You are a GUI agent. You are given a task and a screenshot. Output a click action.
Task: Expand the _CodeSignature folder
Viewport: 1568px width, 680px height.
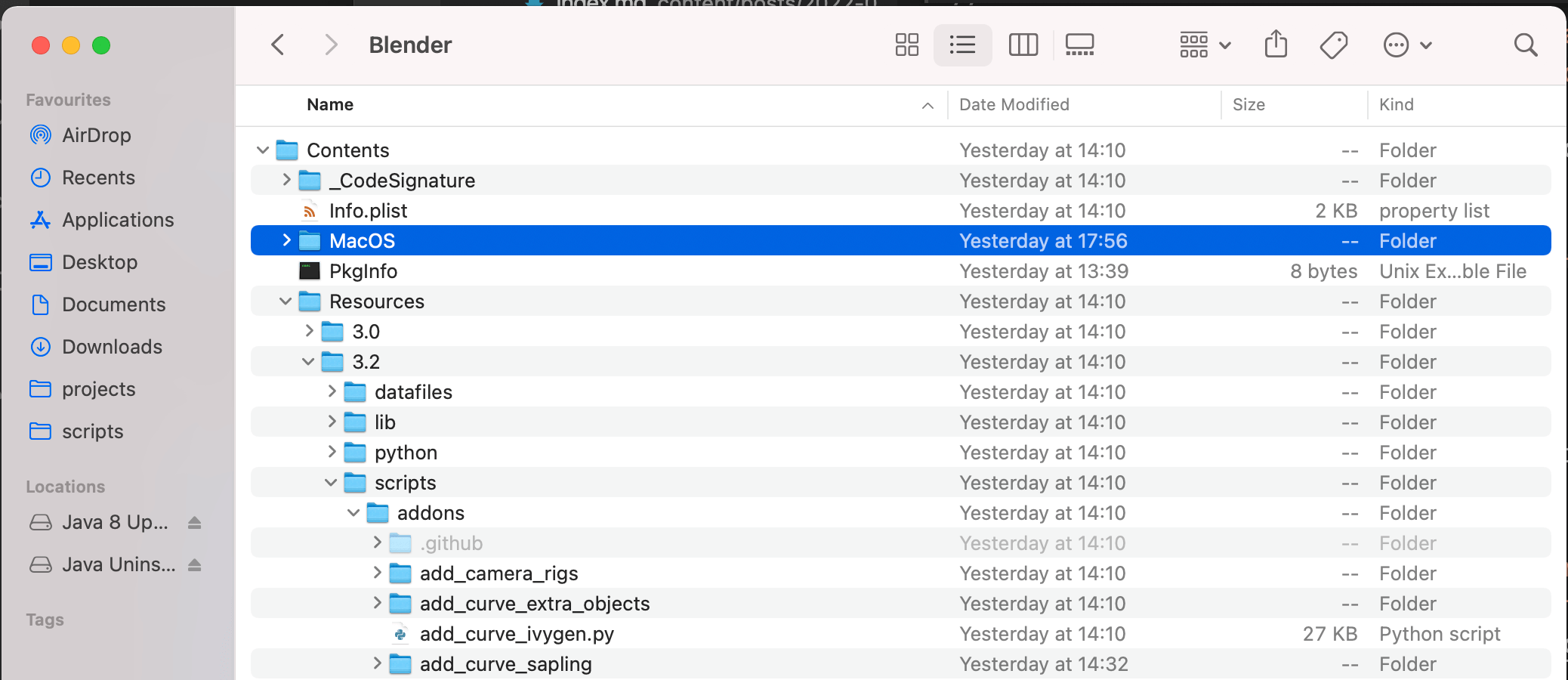tap(286, 180)
